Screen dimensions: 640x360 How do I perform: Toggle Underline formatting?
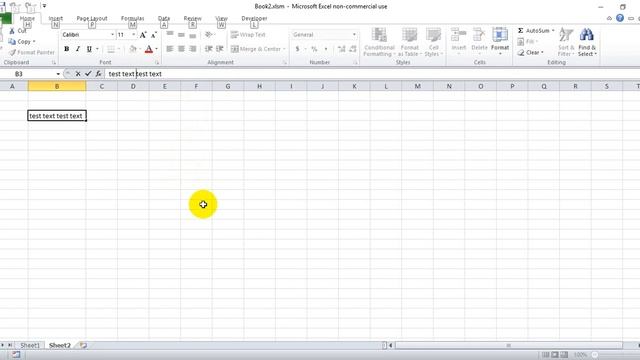click(89, 49)
